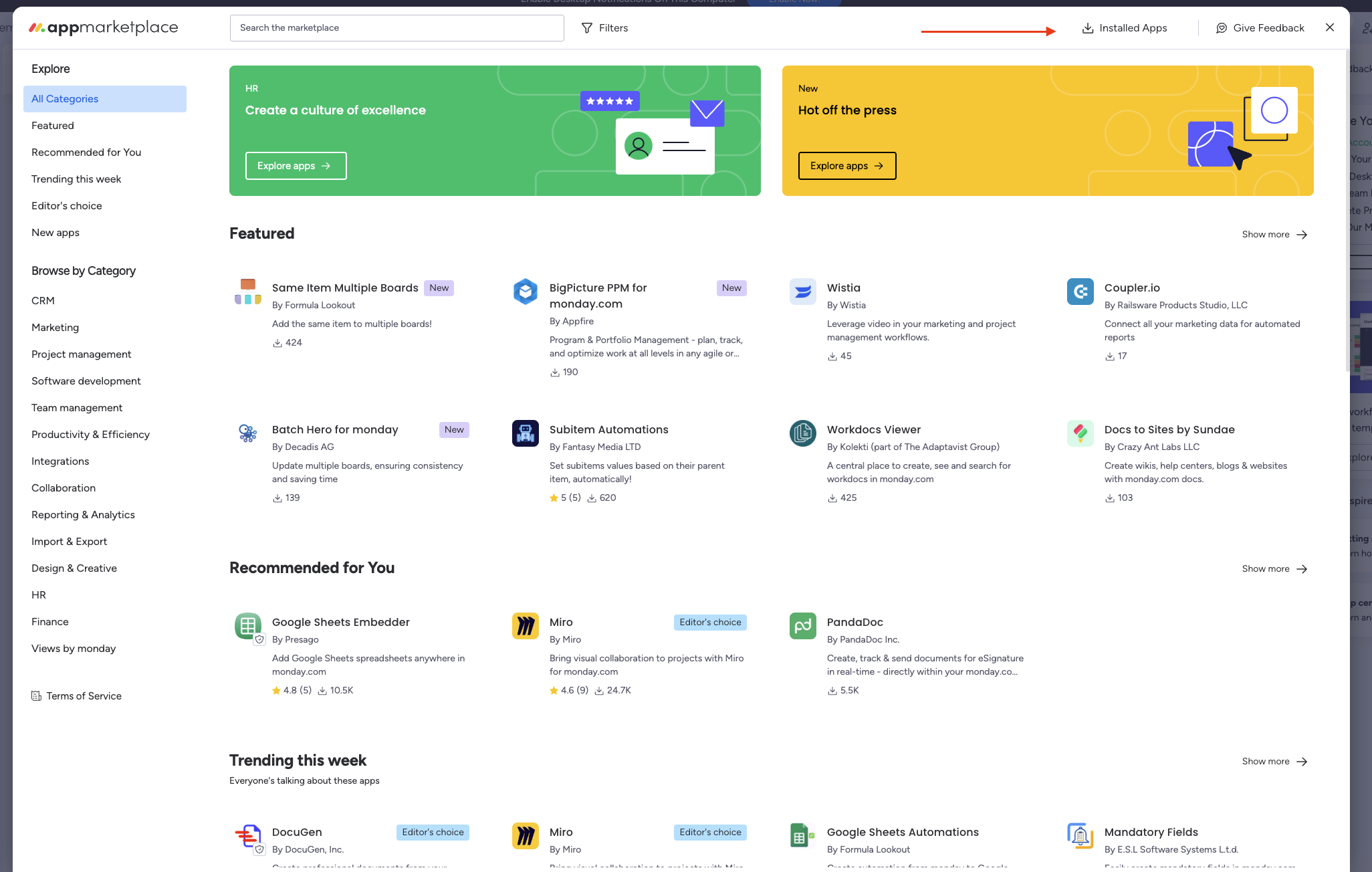The width and height of the screenshot is (1372, 872).
Task: Open the Batch Hero for monday app icon
Action: tap(248, 433)
